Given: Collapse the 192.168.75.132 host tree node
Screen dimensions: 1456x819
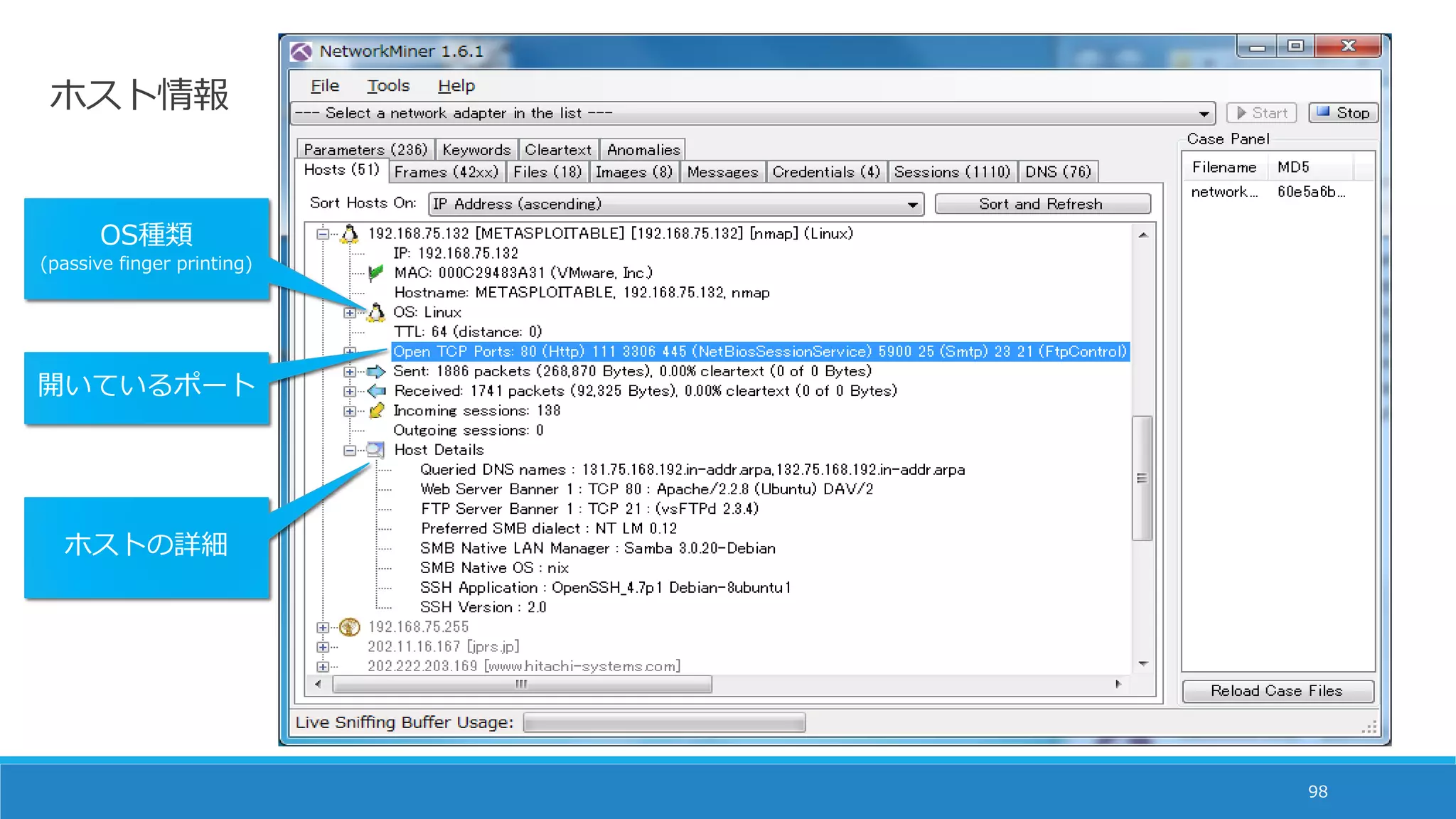Looking at the screenshot, I should click(x=323, y=234).
